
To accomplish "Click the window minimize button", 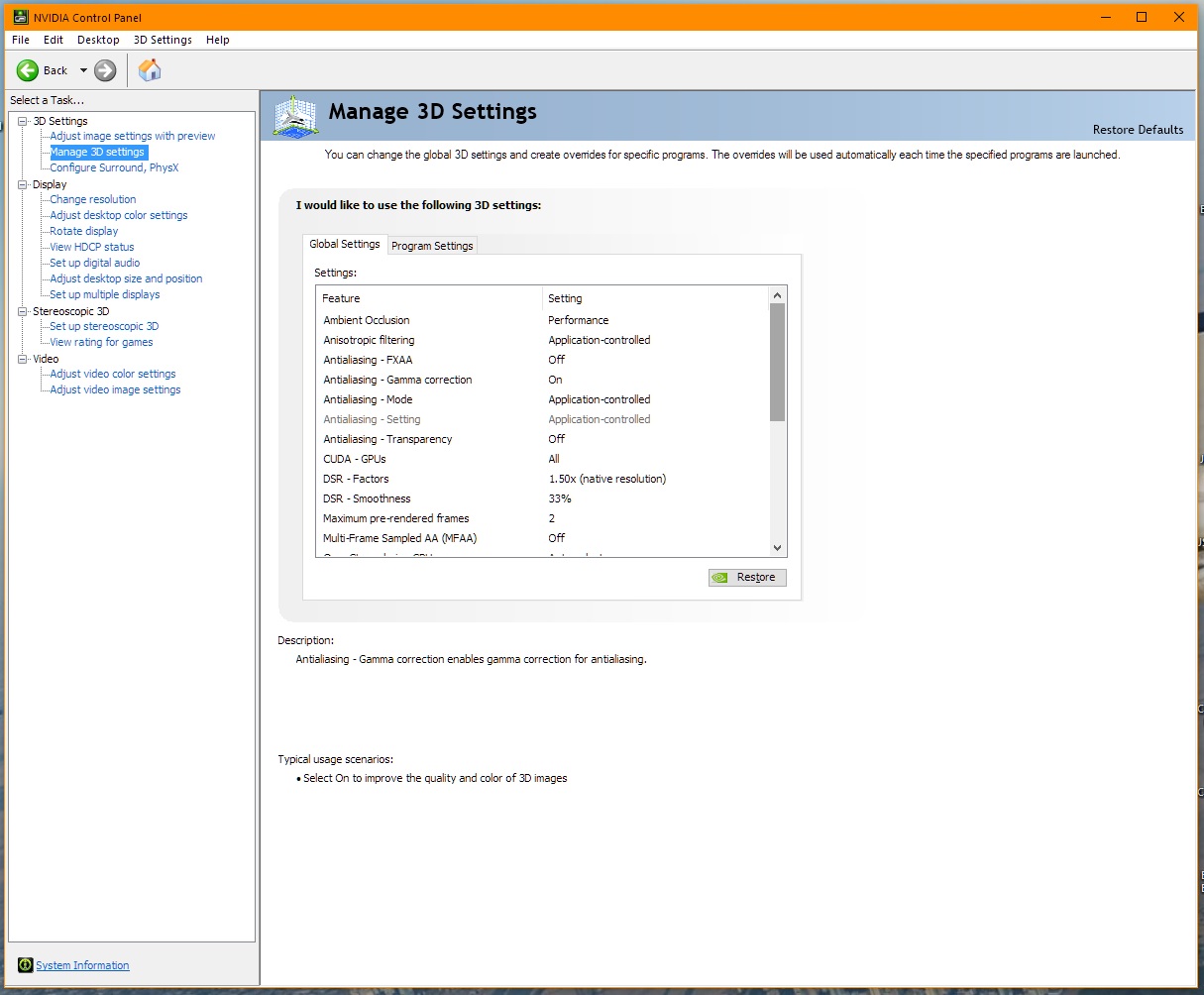I will pyautogui.click(x=1104, y=16).
